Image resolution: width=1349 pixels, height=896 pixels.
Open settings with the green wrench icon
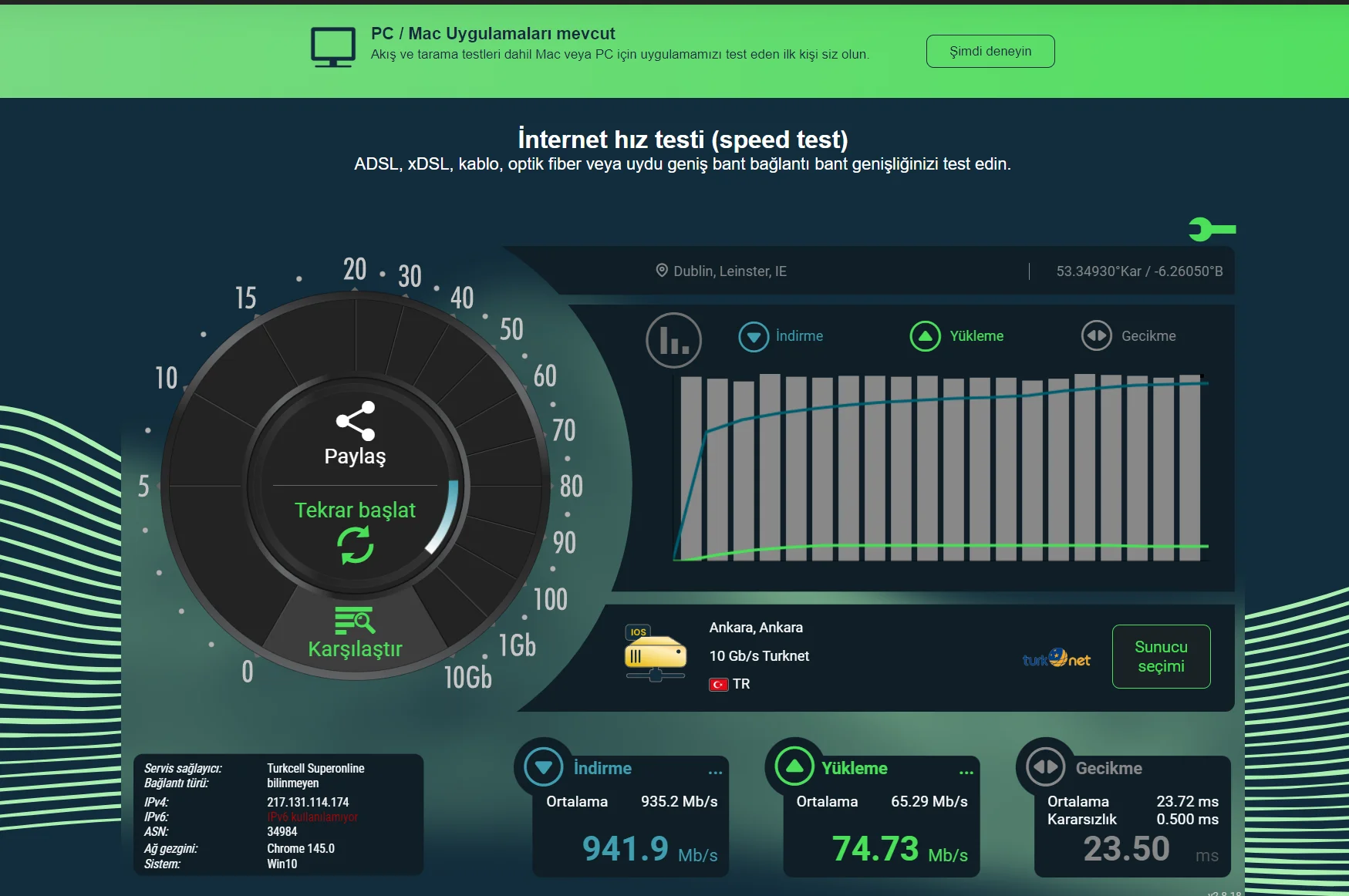1212,229
